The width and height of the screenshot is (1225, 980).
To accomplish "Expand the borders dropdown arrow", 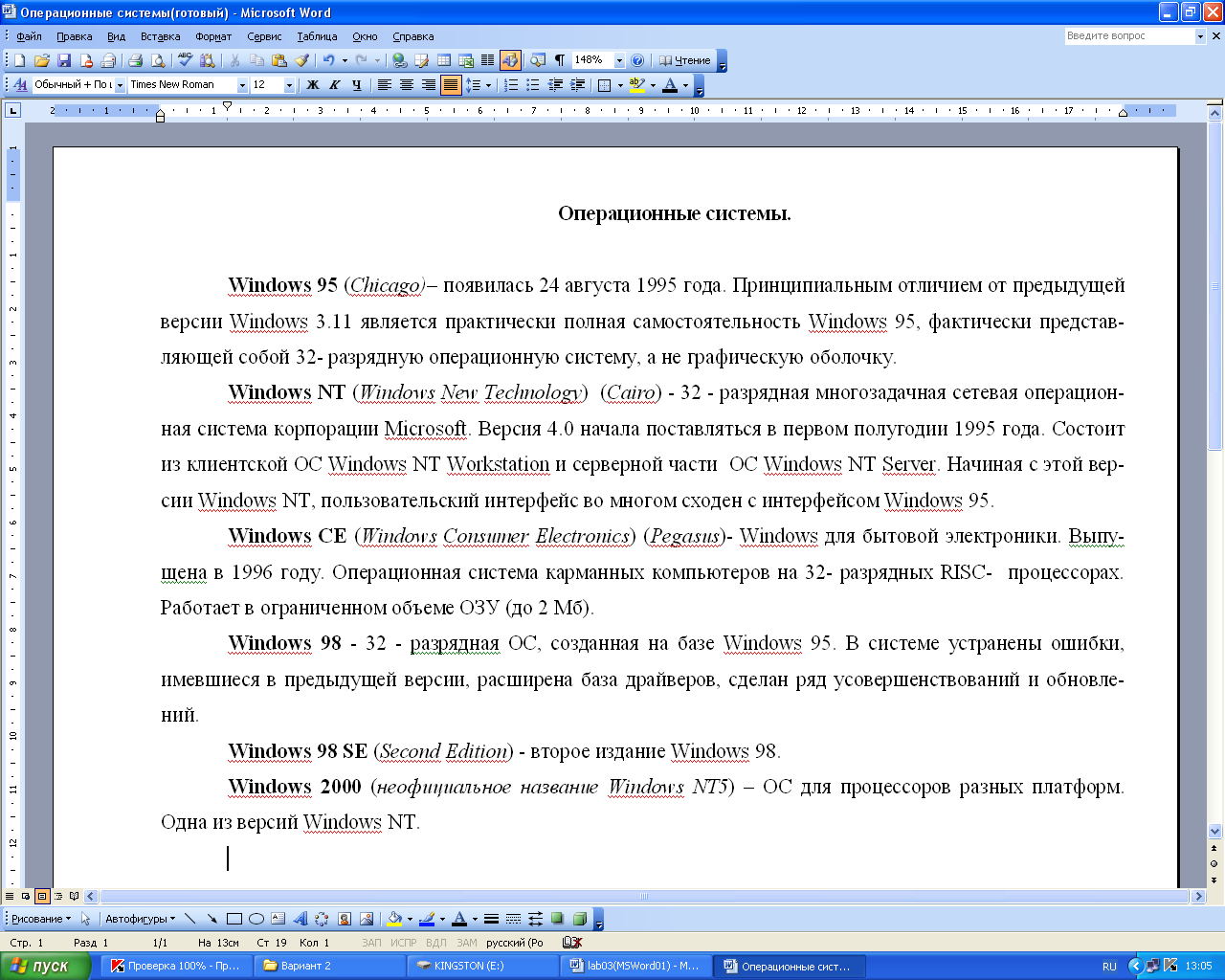I will (x=620, y=85).
